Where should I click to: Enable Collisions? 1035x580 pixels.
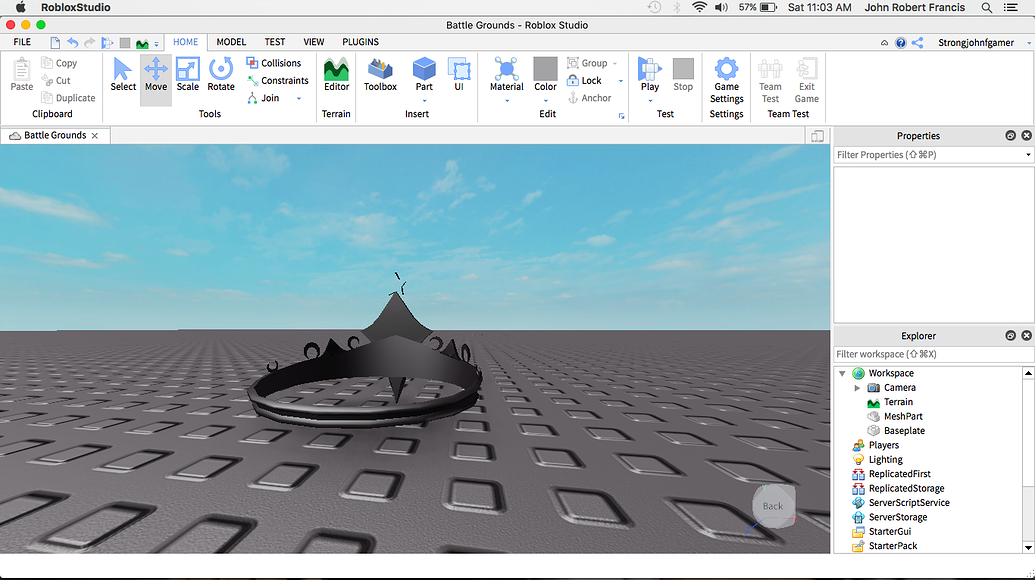[x=275, y=62]
